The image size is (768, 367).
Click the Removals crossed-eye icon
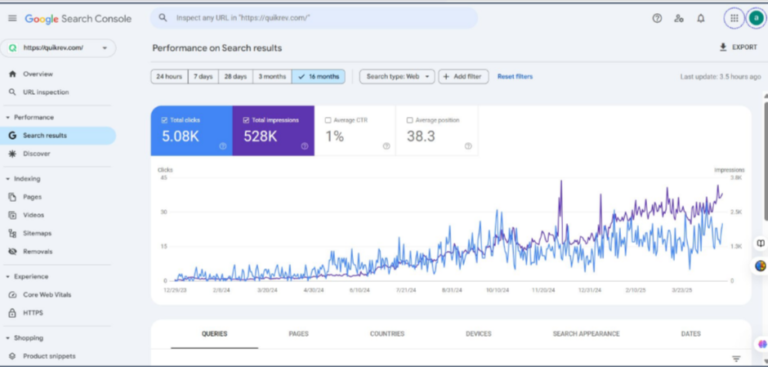13,251
